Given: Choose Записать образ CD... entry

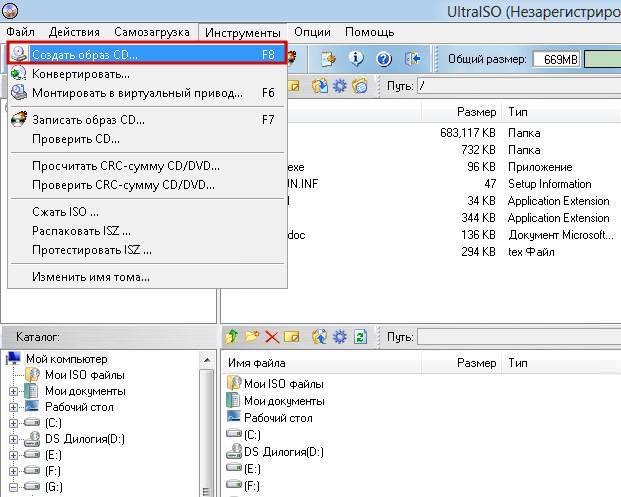Looking at the screenshot, I should [x=147, y=120].
